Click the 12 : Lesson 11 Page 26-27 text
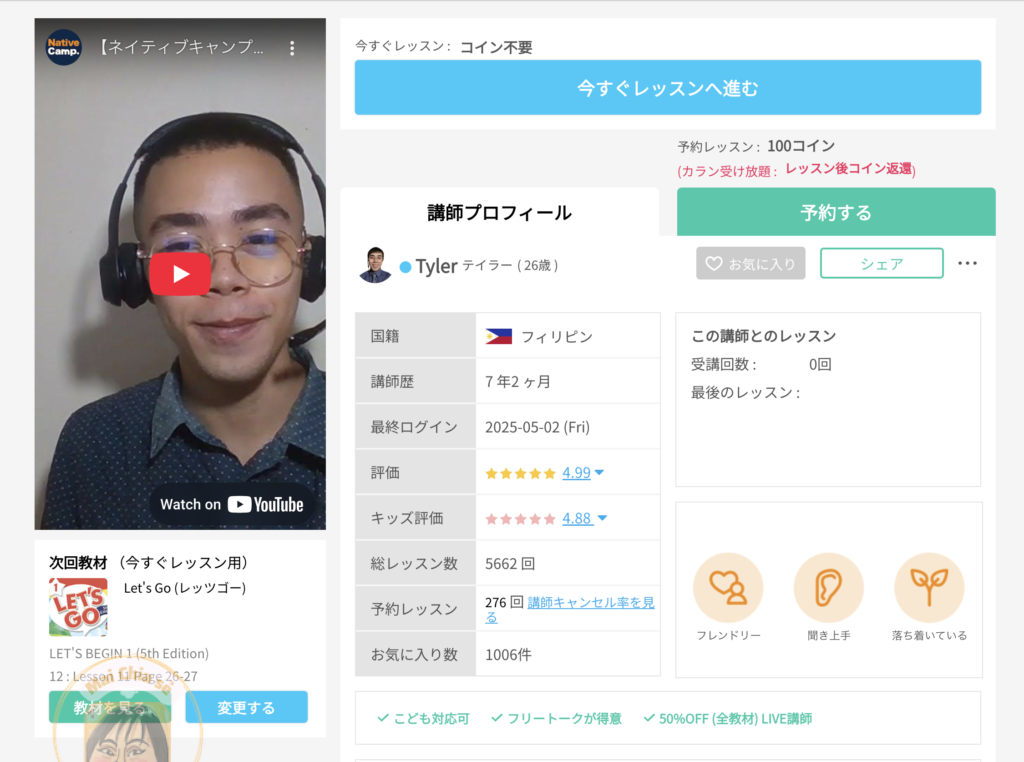This screenshot has width=1024, height=762. click(123, 676)
